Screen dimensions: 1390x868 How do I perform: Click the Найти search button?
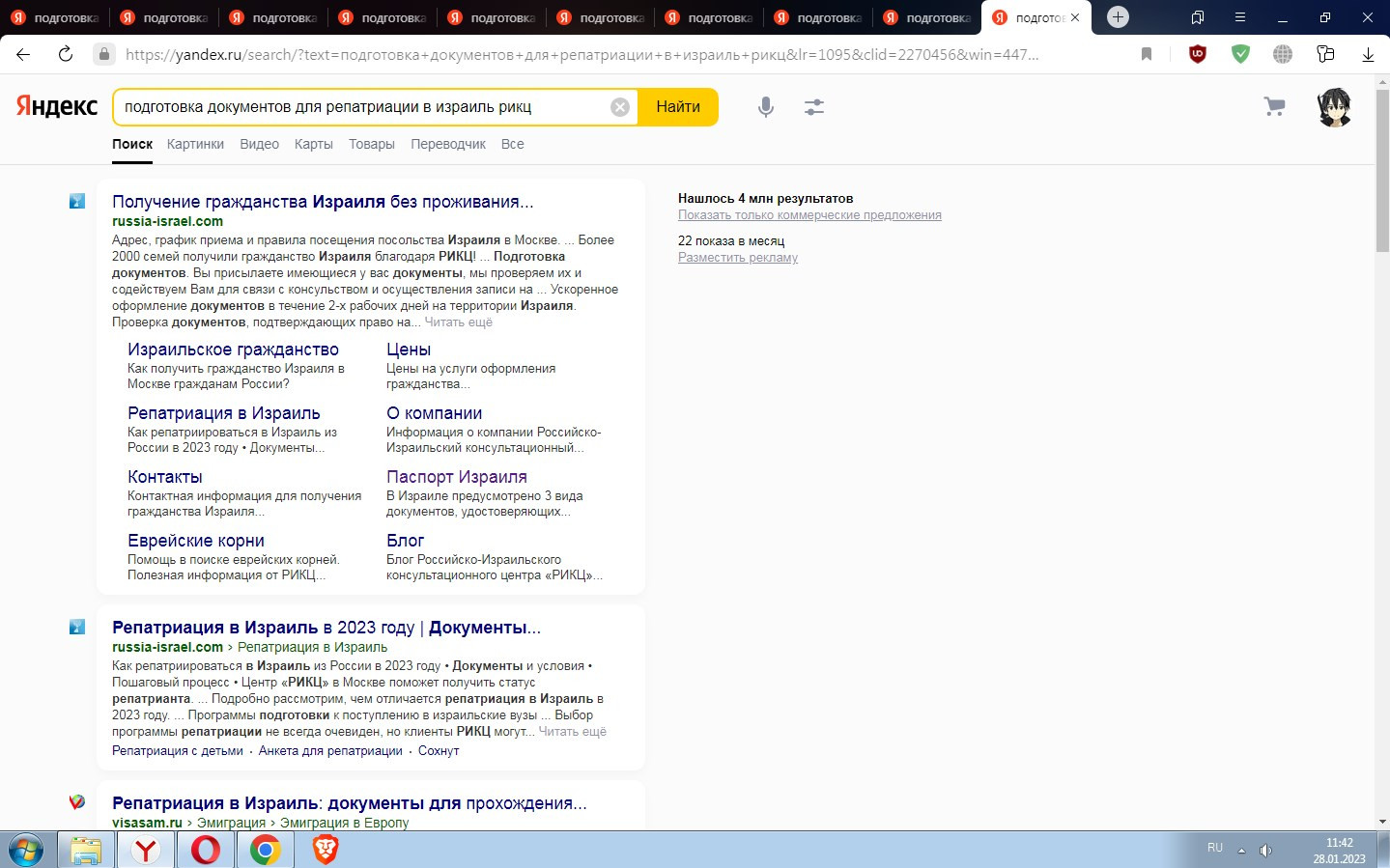678,107
